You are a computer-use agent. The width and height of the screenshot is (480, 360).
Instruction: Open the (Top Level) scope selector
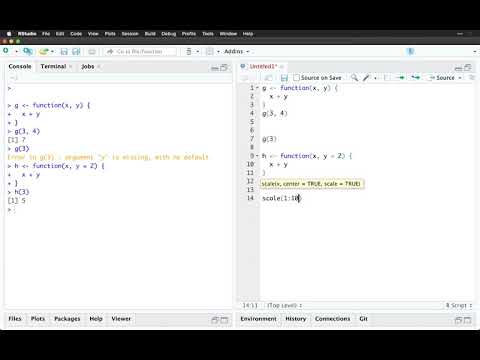point(284,305)
